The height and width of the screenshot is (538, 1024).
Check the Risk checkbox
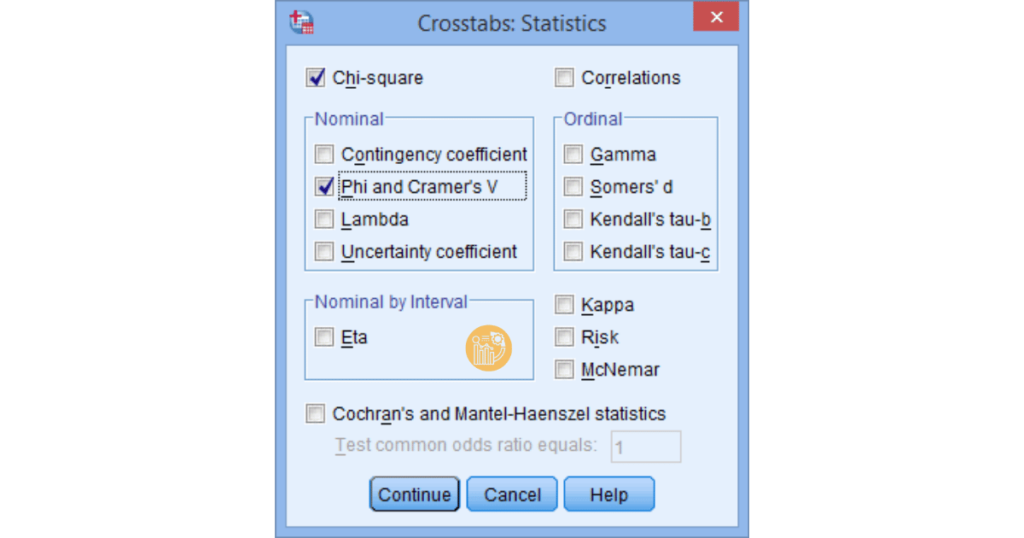pyautogui.click(x=565, y=337)
